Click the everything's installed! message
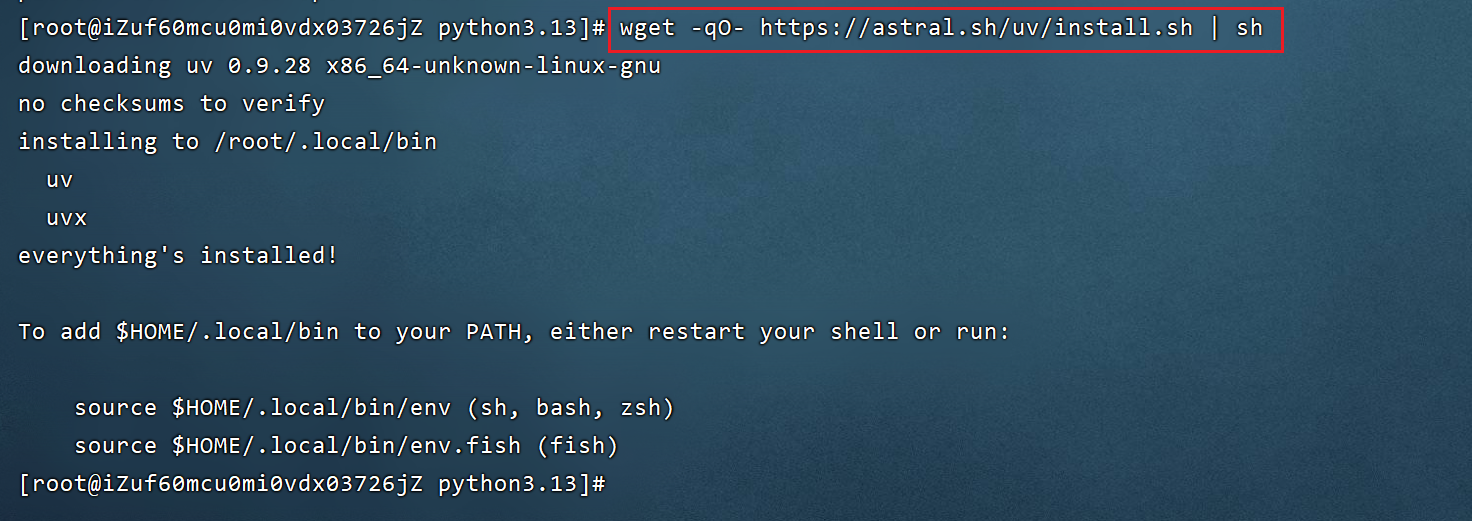The image size is (1472, 521). click(178, 256)
